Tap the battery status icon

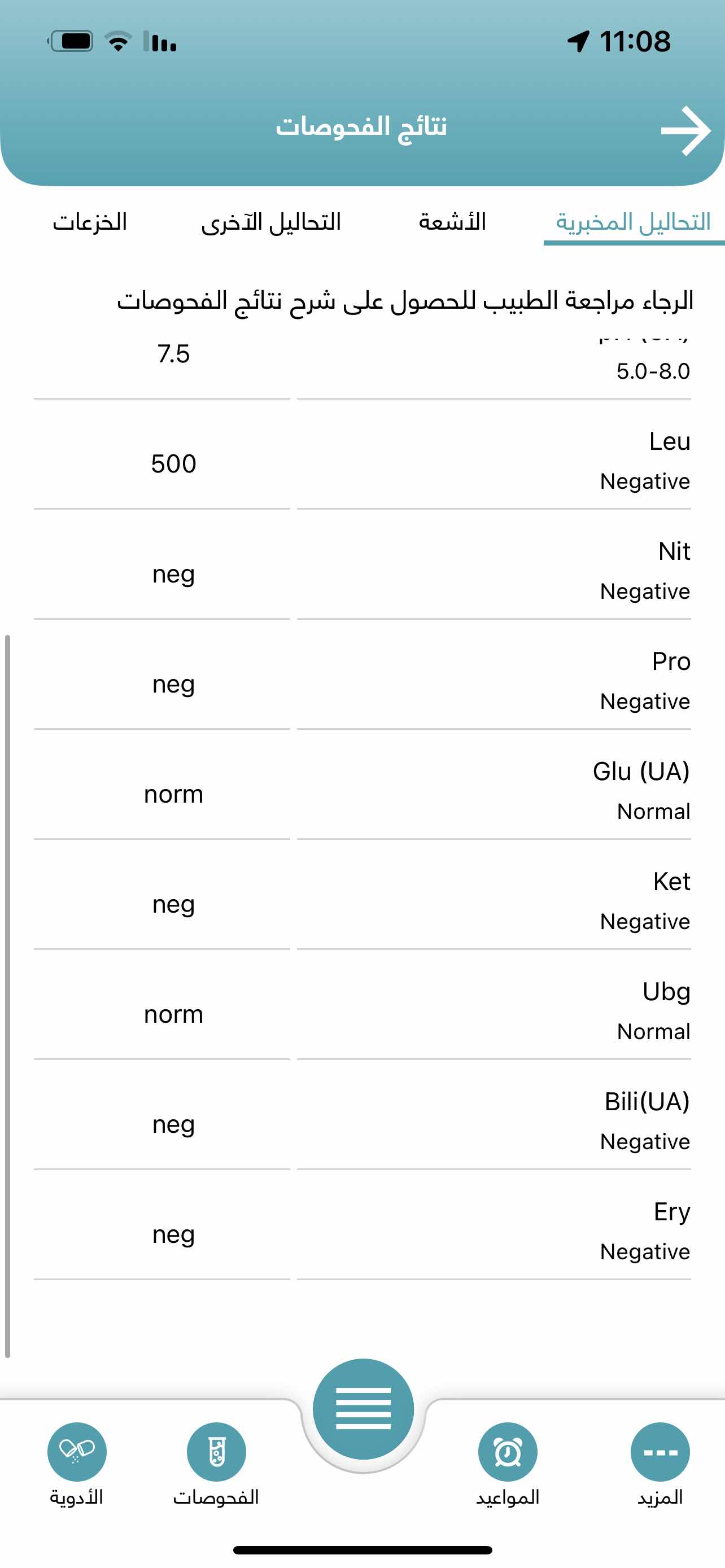(71, 41)
